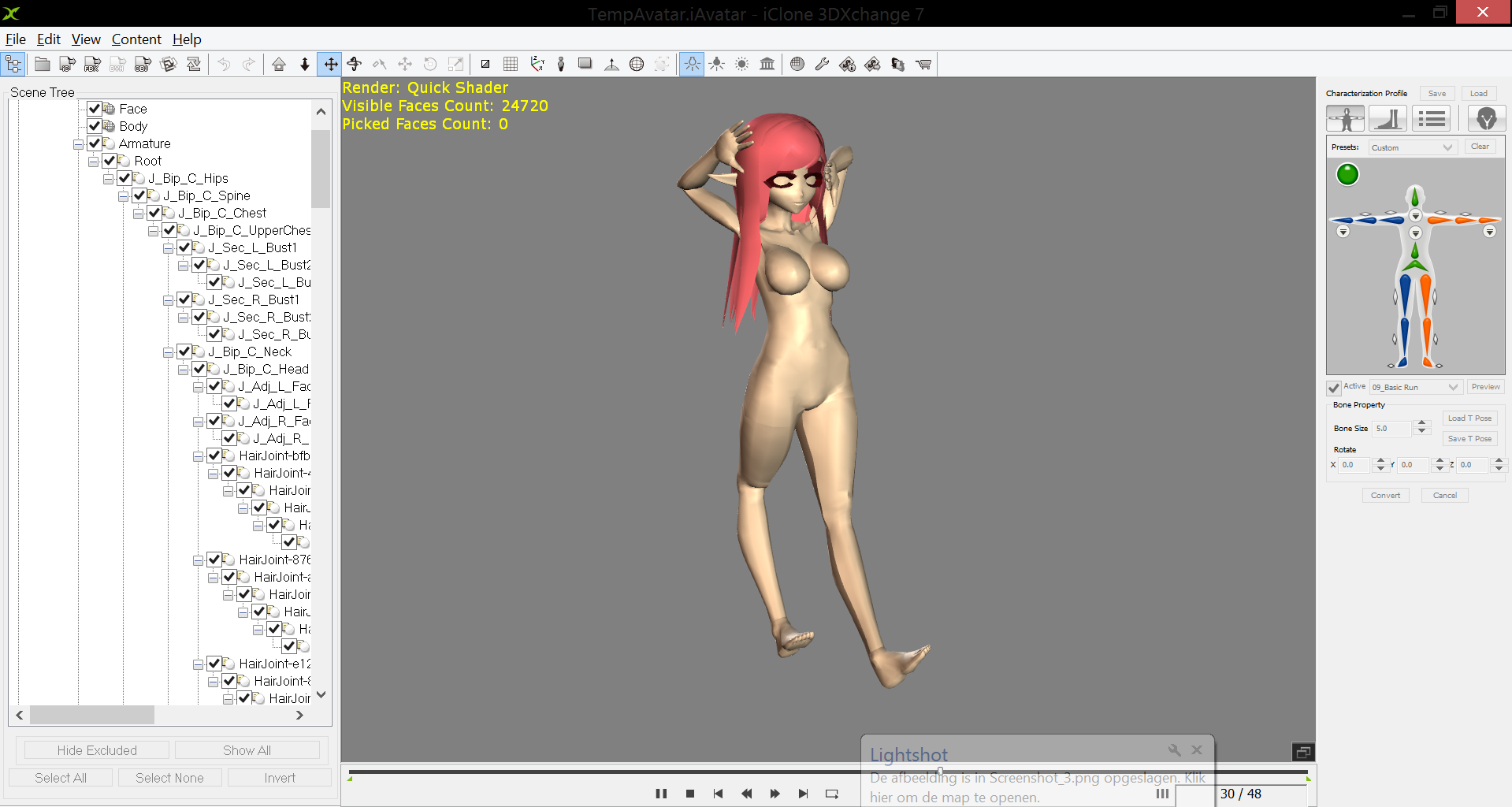The width and height of the screenshot is (1512, 807).
Task: Click the ground pivot icon
Action: click(611, 65)
